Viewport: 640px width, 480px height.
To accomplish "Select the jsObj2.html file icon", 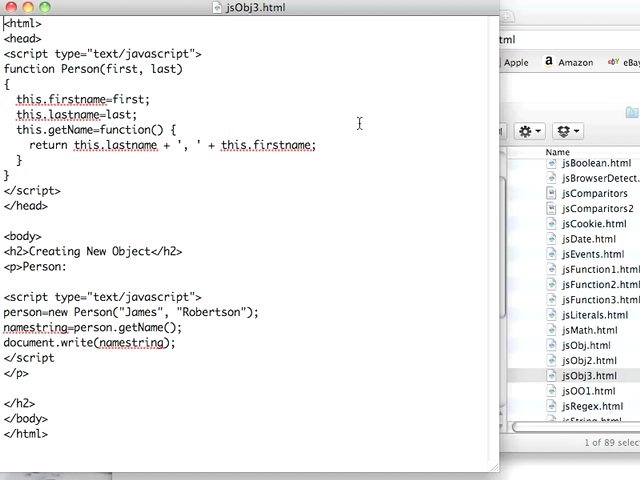I will (x=551, y=360).
